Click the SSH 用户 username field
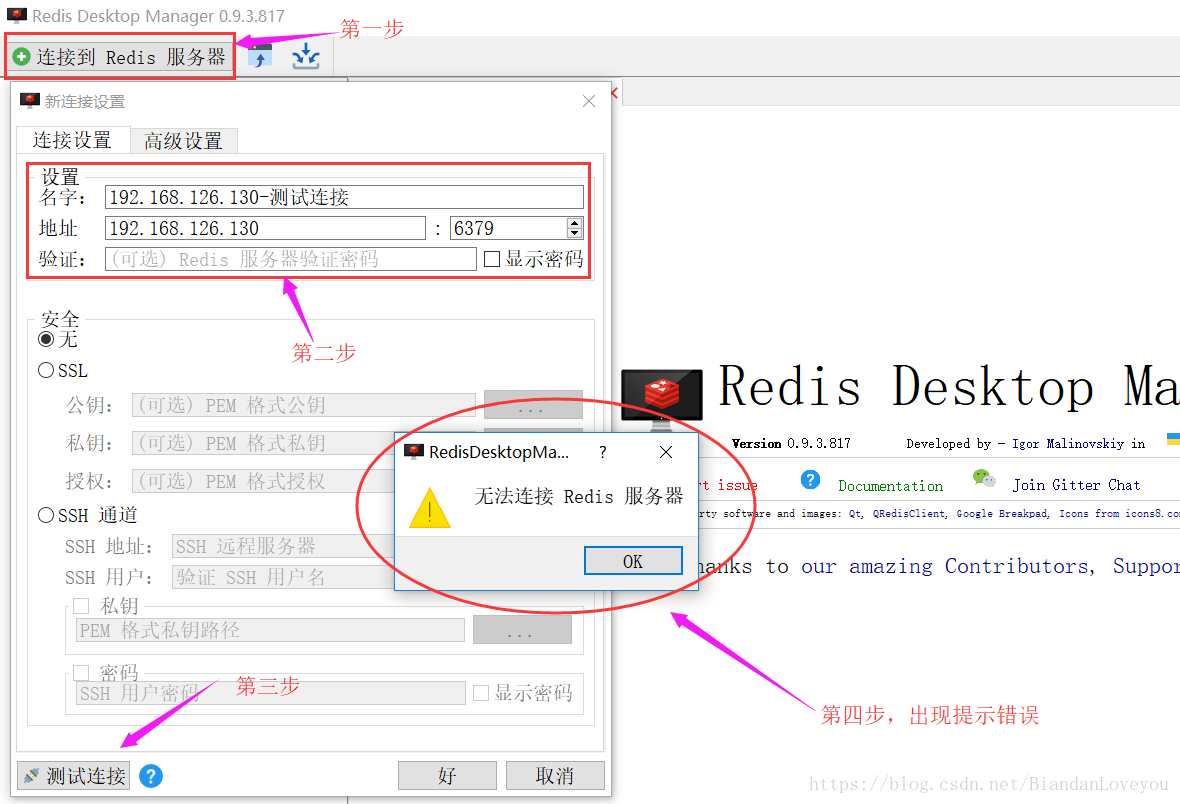This screenshot has height=804, width=1180. coord(284,577)
